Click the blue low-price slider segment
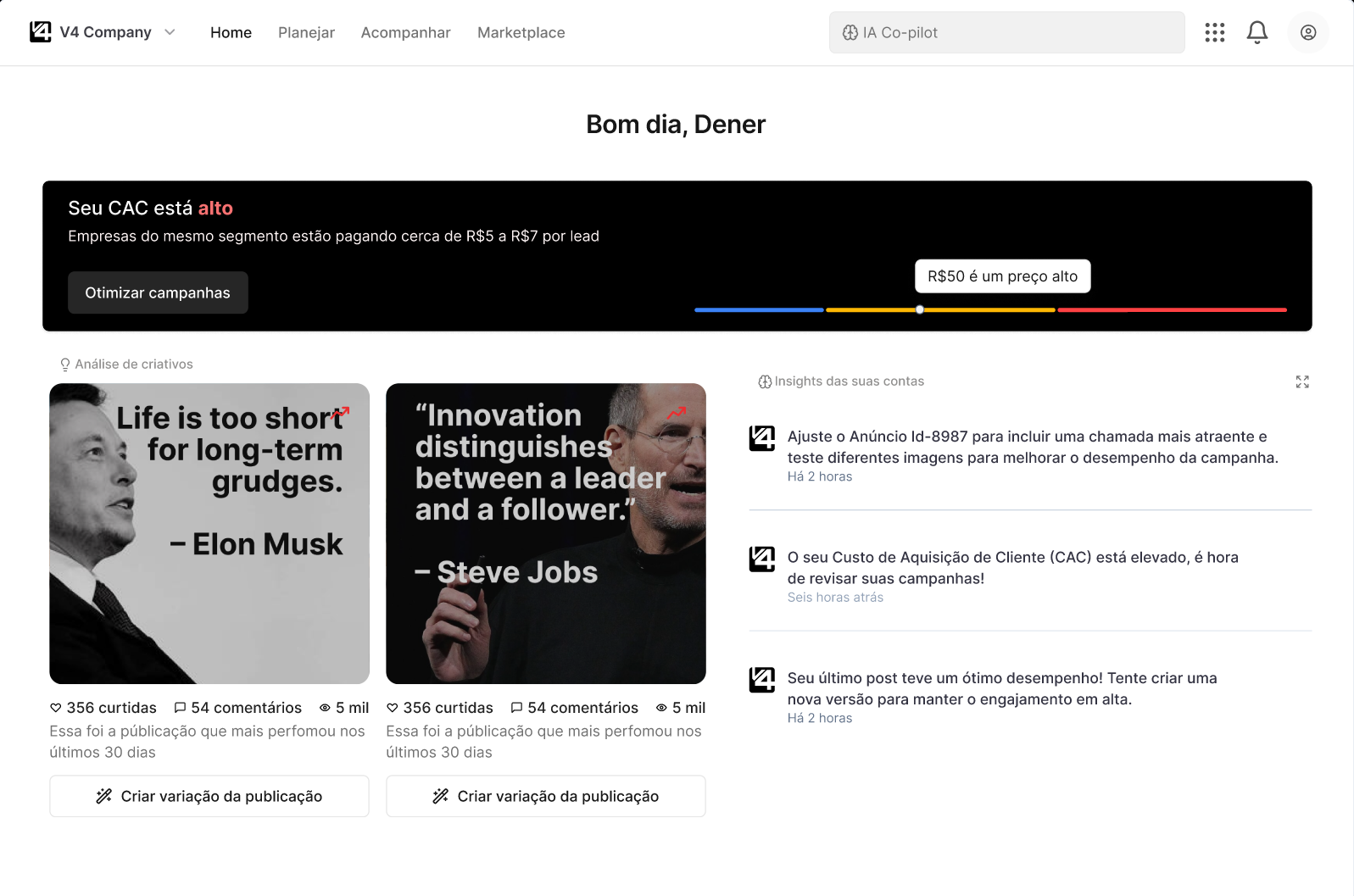Image resolution: width=1354 pixels, height=896 pixels. pos(759,309)
